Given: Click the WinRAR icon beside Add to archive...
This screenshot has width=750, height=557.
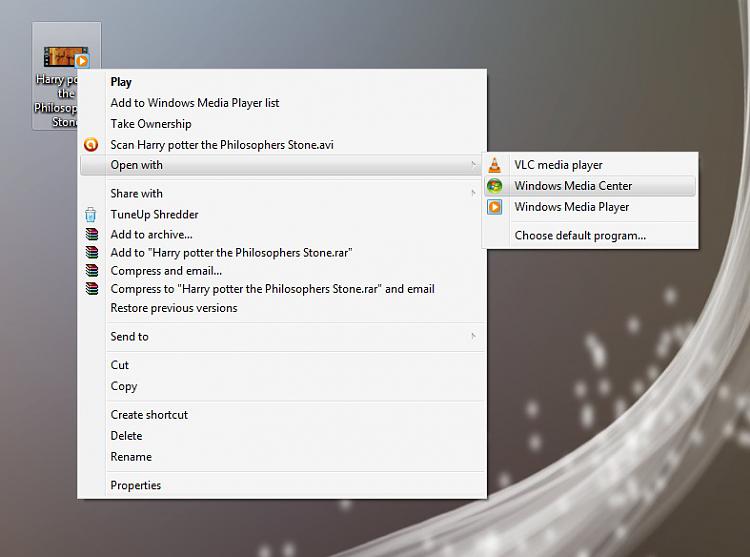Looking at the screenshot, I should 92,234.
